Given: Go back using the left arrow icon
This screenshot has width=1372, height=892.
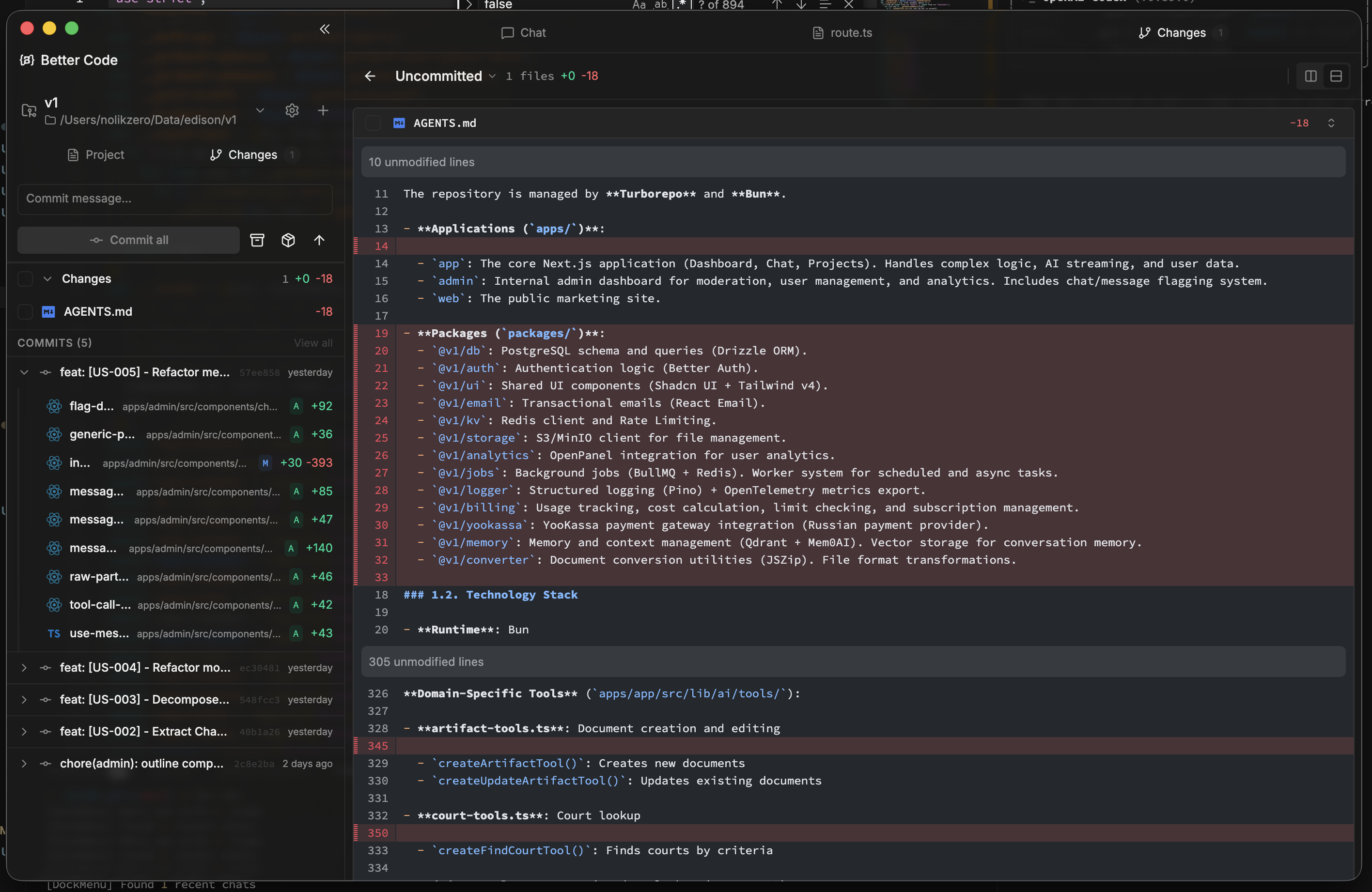Looking at the screenshot, I should [370, 76].
